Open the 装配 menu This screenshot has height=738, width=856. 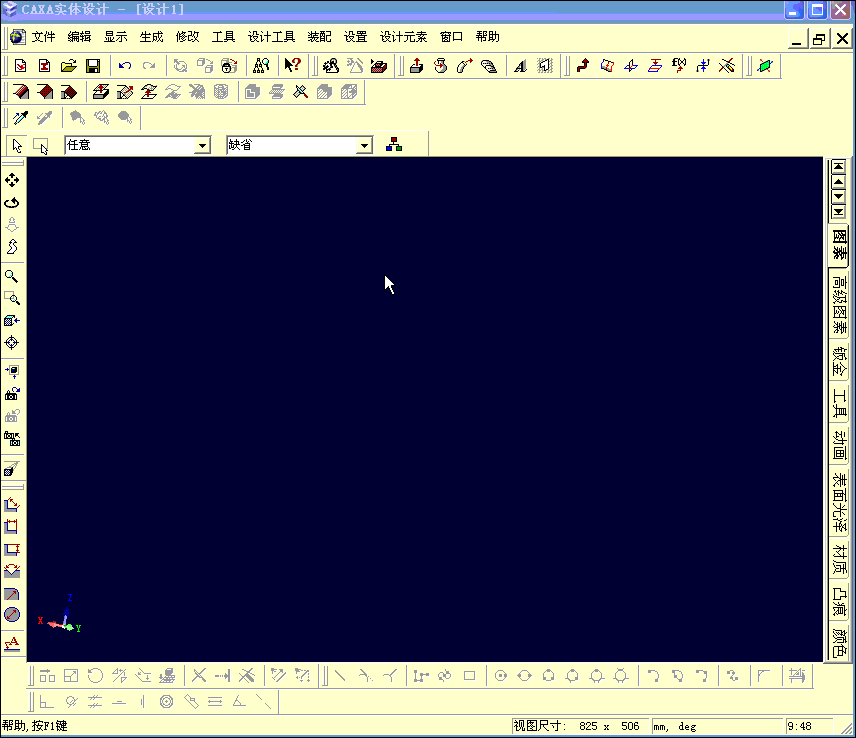[x=319, y=37]
